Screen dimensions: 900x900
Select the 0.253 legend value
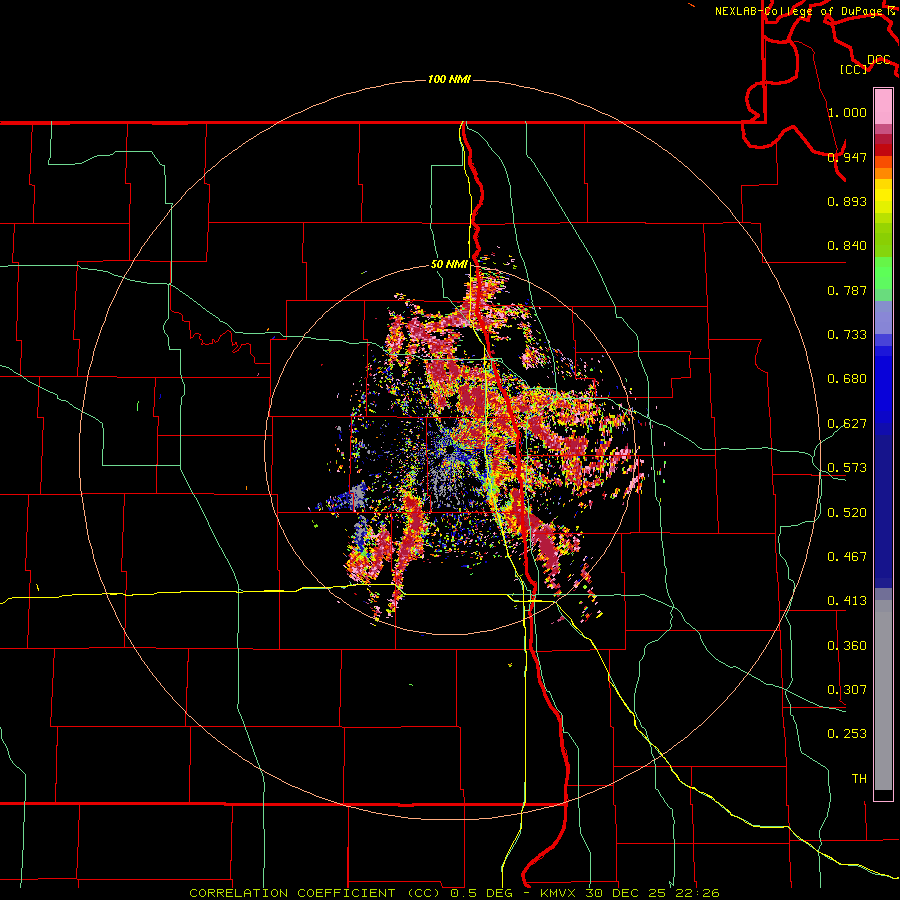click(847, 734)
